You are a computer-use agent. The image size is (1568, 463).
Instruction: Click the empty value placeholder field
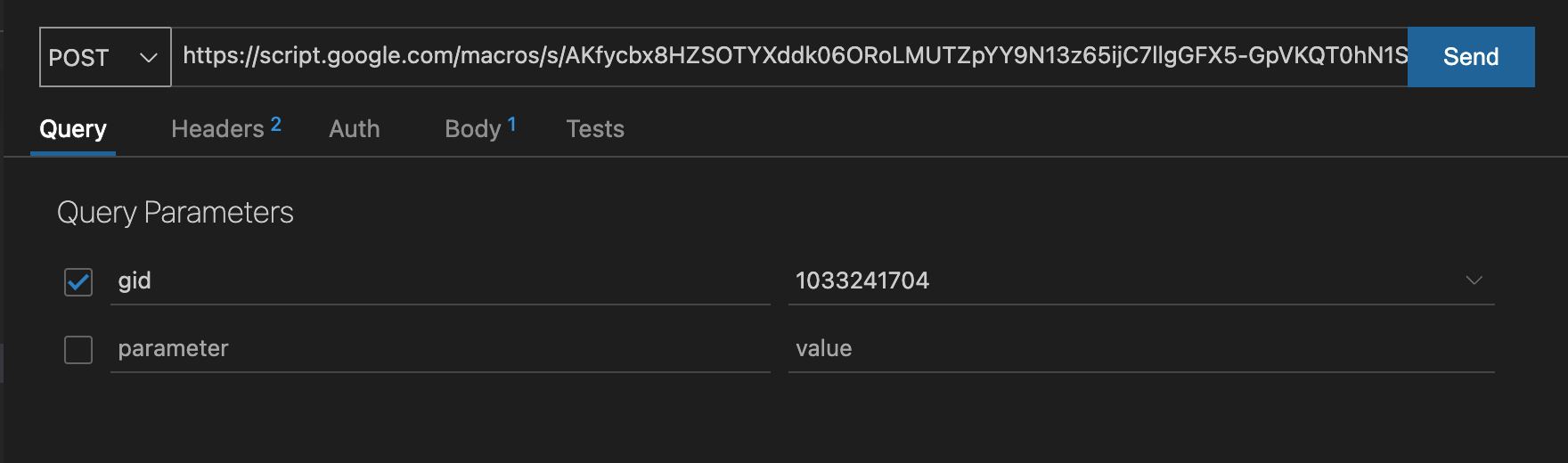[x=1141, y=349]
